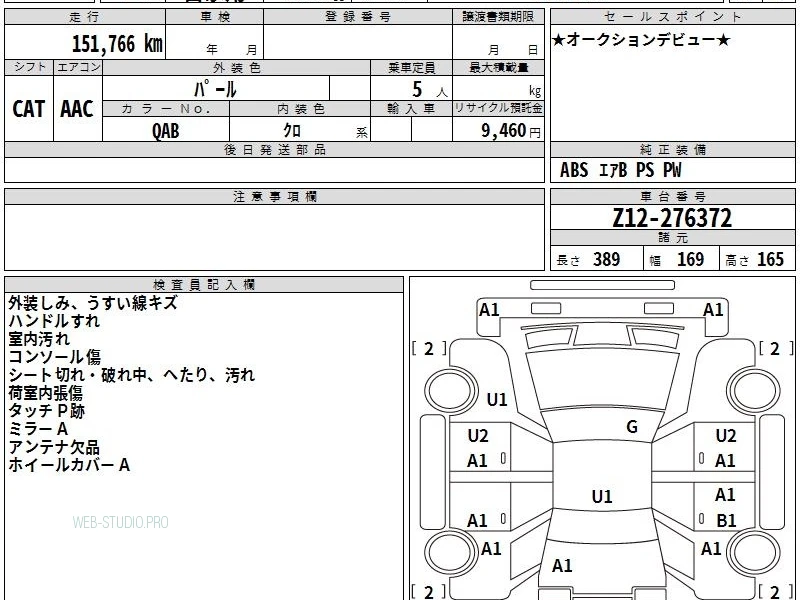Click the 登録番号 header

pos(358,17)
